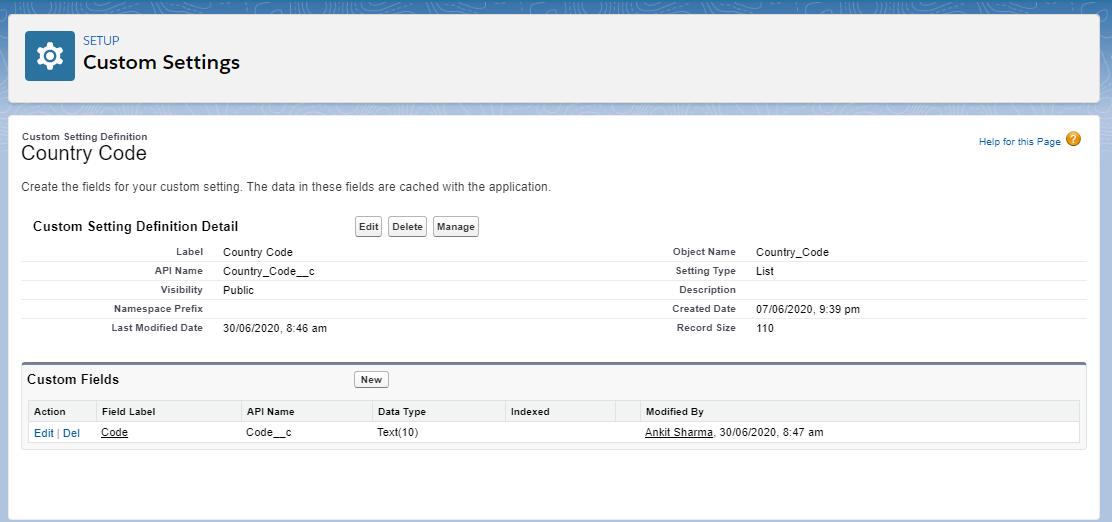Select the Data Type column header
1112x522 pixels.
(x=400, y=411)
